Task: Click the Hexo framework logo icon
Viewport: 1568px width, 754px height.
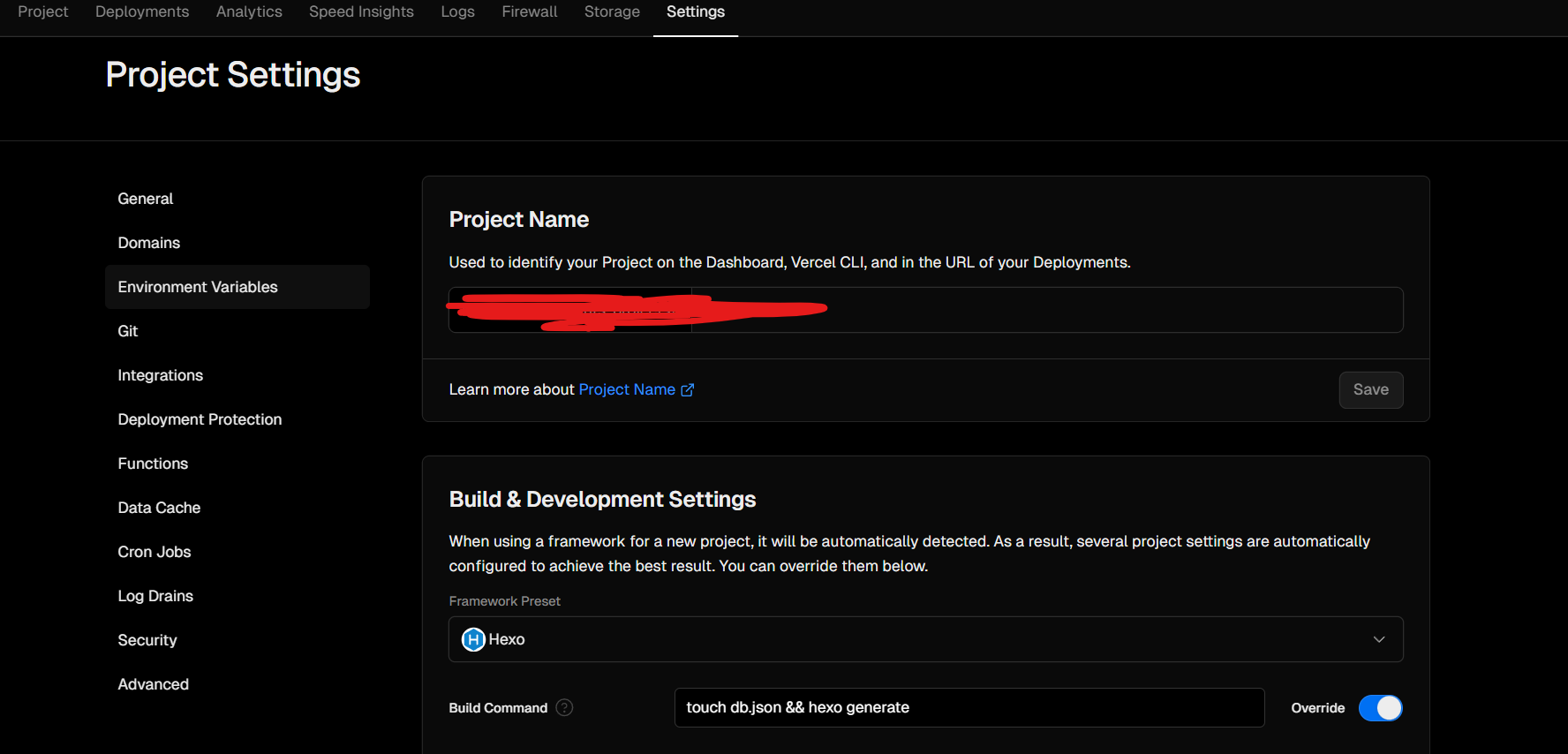Action: (x=473, y=639)
